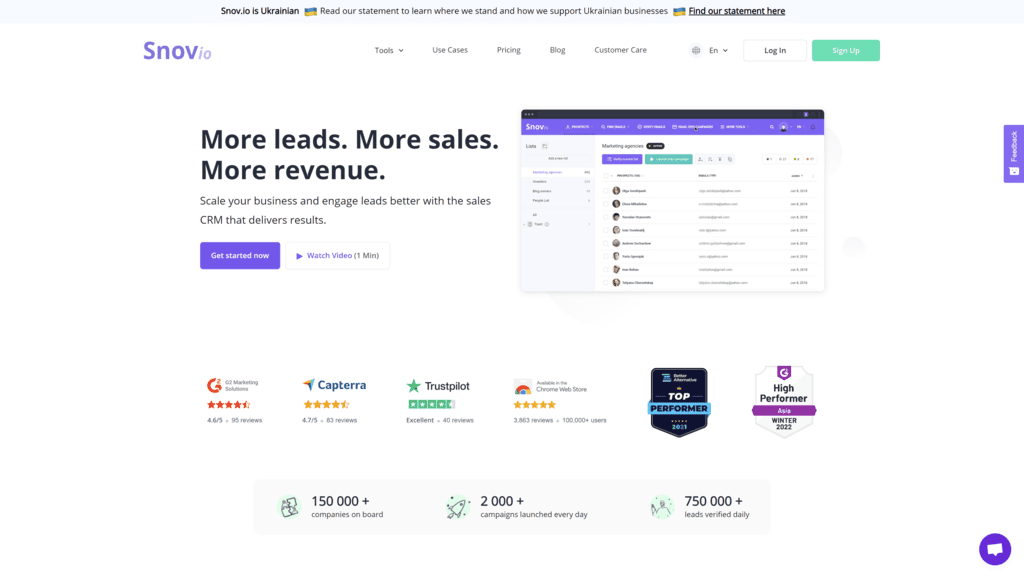Click the Watch Video (1 Min) button
Image resolution: width=1024 pixels, height=576 pixels.
tap(338, 255)
